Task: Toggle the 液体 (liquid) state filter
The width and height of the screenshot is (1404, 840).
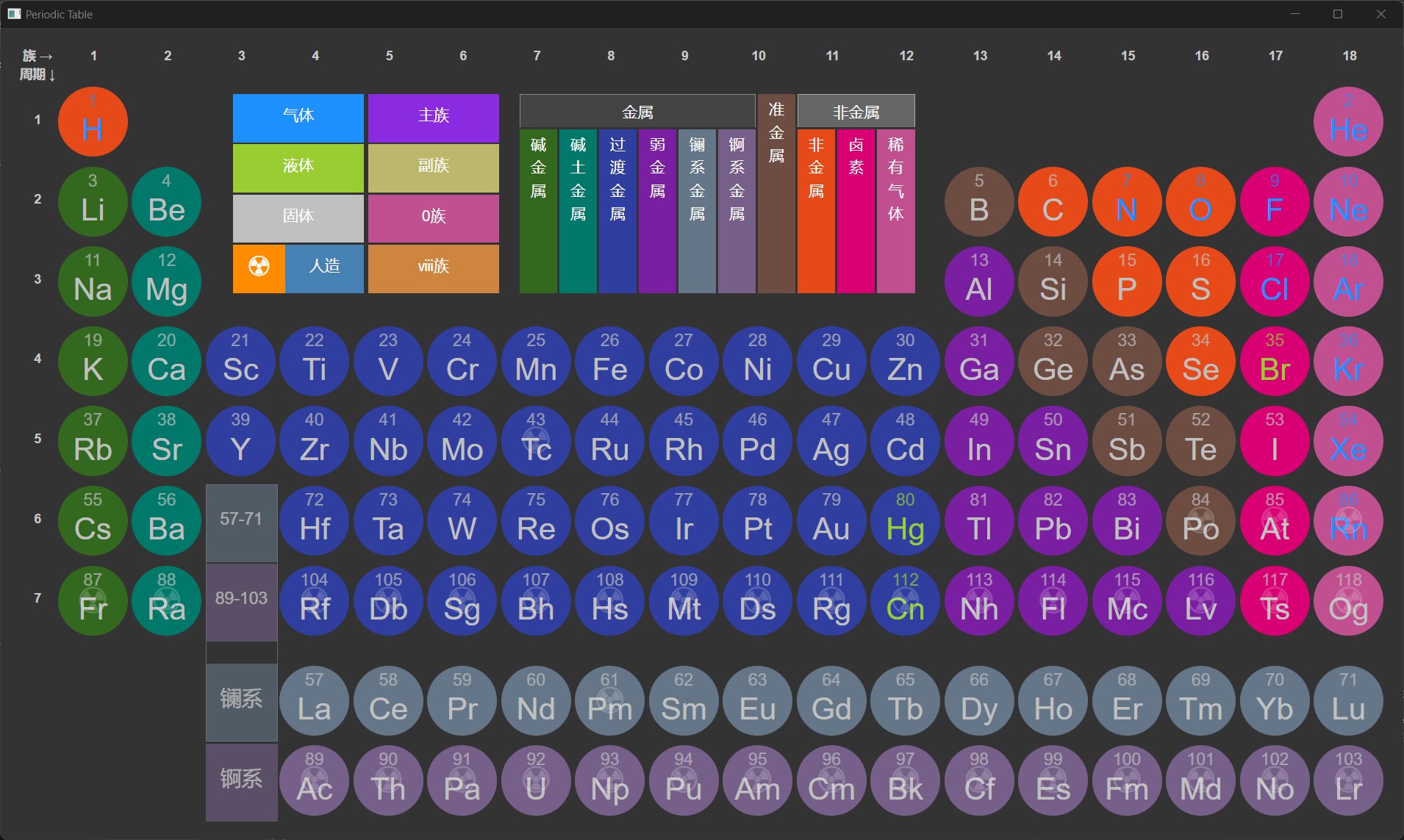Action: pos(298,168)
